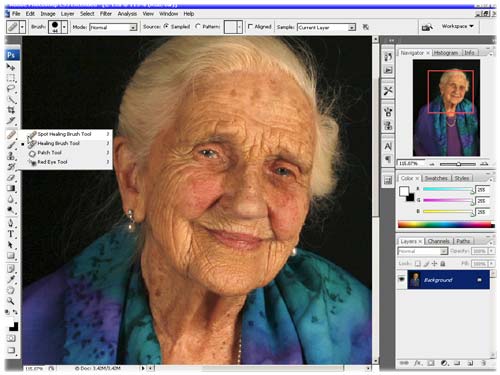Screen dimensions: 500x375
Task: Select the Rectangle shape tool
Action: point(11,256)
